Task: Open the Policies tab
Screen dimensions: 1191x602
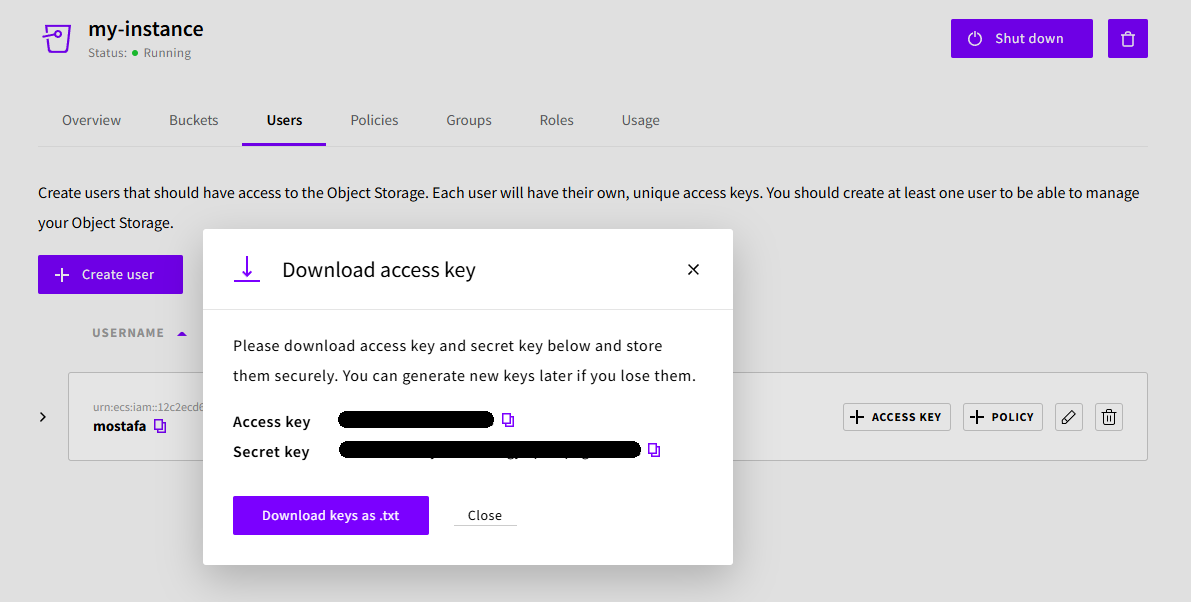Action: (374, 120)
